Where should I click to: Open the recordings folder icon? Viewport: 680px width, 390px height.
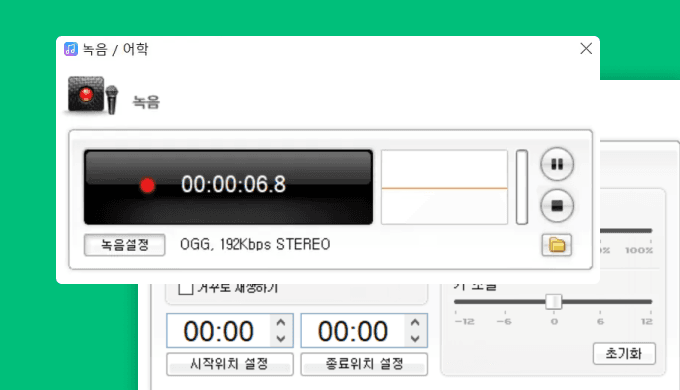(557, 245)
